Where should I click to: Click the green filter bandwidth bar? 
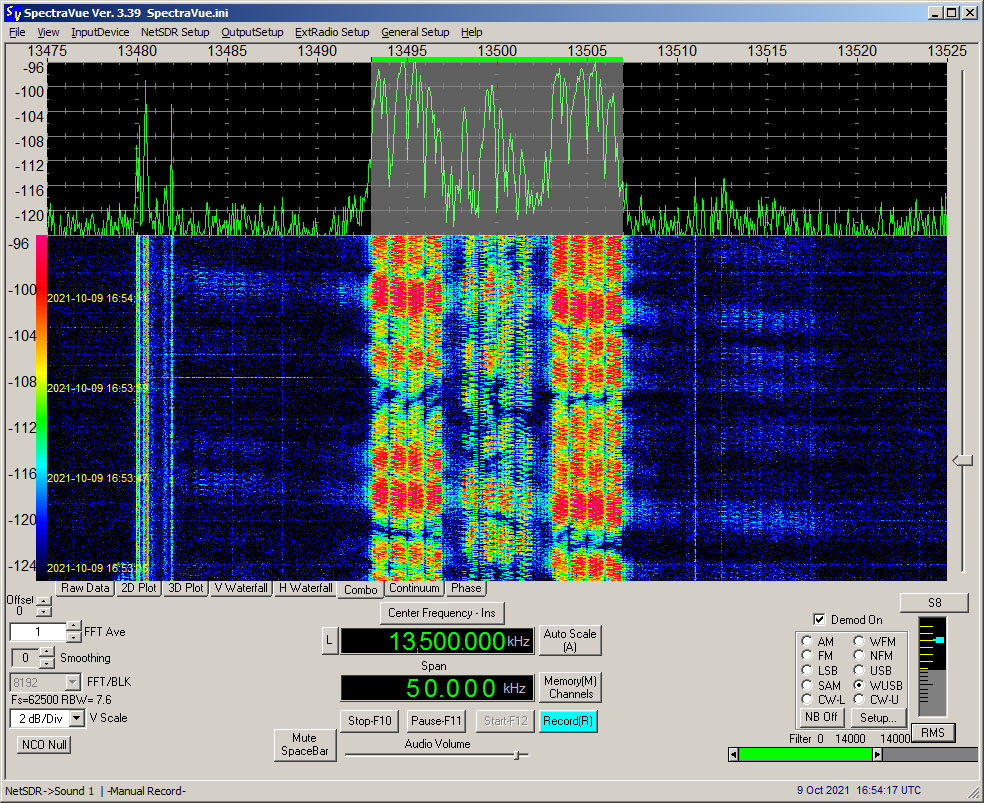pyautogui.click(x=806, y=755)
